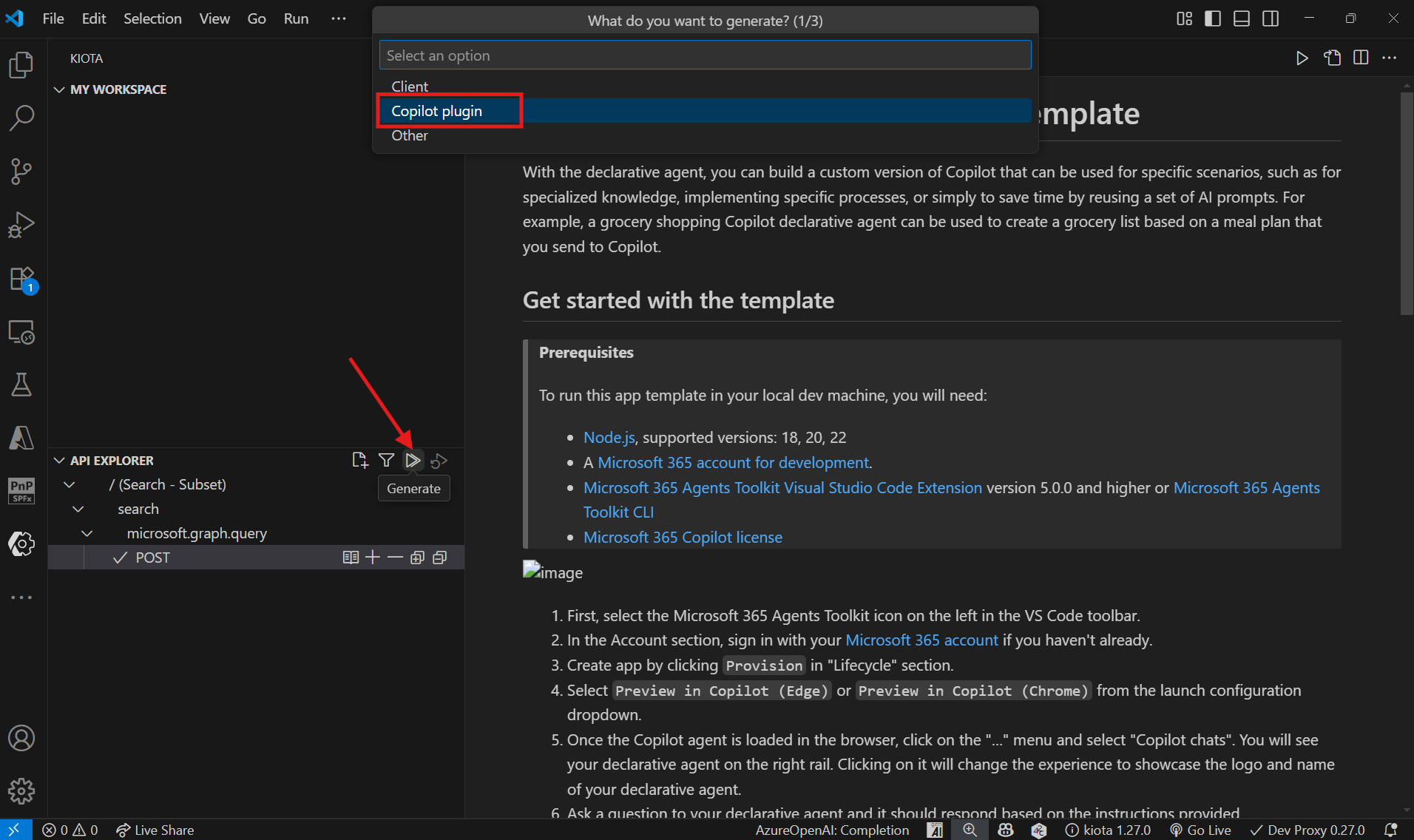This screenshot has width=1414, height=840.
Task: Click the open changes icon in editor title
Action: [x=1332, y=58]
